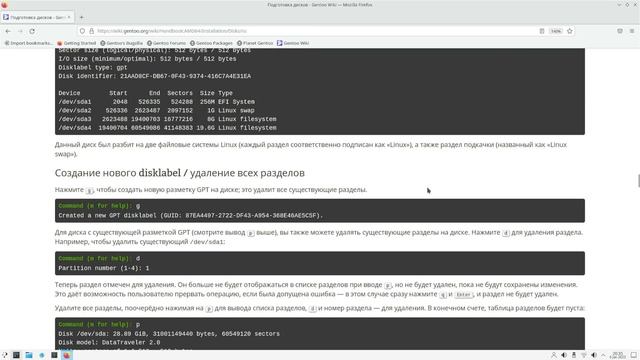640x360 pixels.
Task: Click the Disk identifier line in code block
Action: pyautogui.click(x=155, y=76)
